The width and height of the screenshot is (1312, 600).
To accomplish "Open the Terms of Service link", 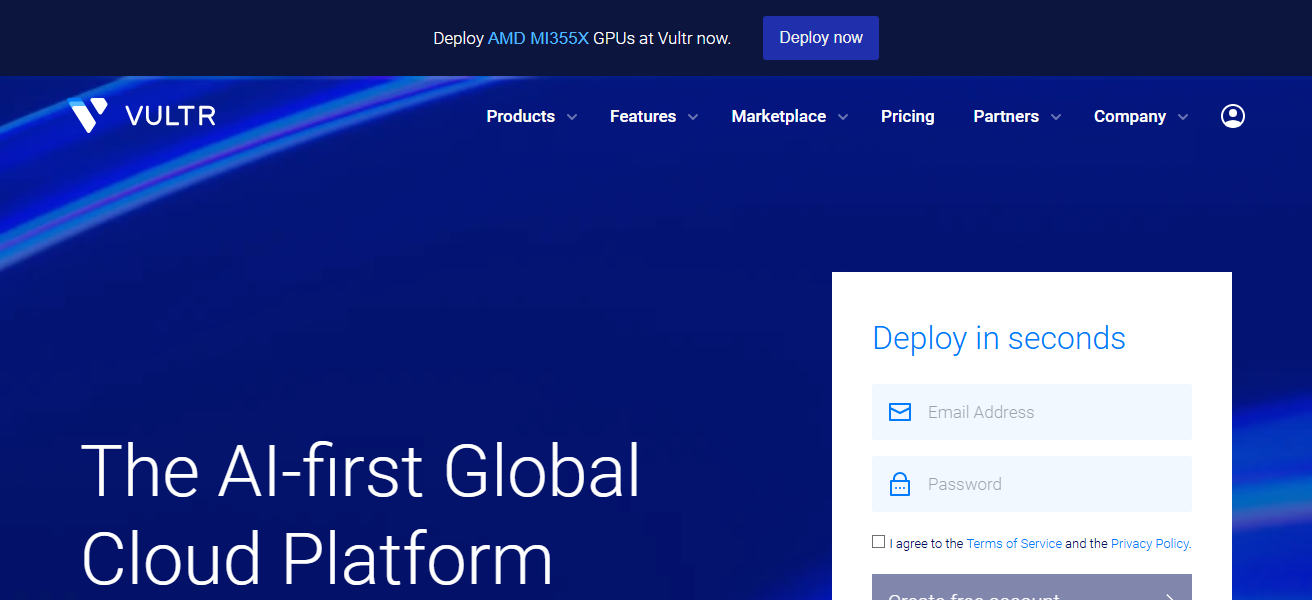I will [x=1014, y=543].
